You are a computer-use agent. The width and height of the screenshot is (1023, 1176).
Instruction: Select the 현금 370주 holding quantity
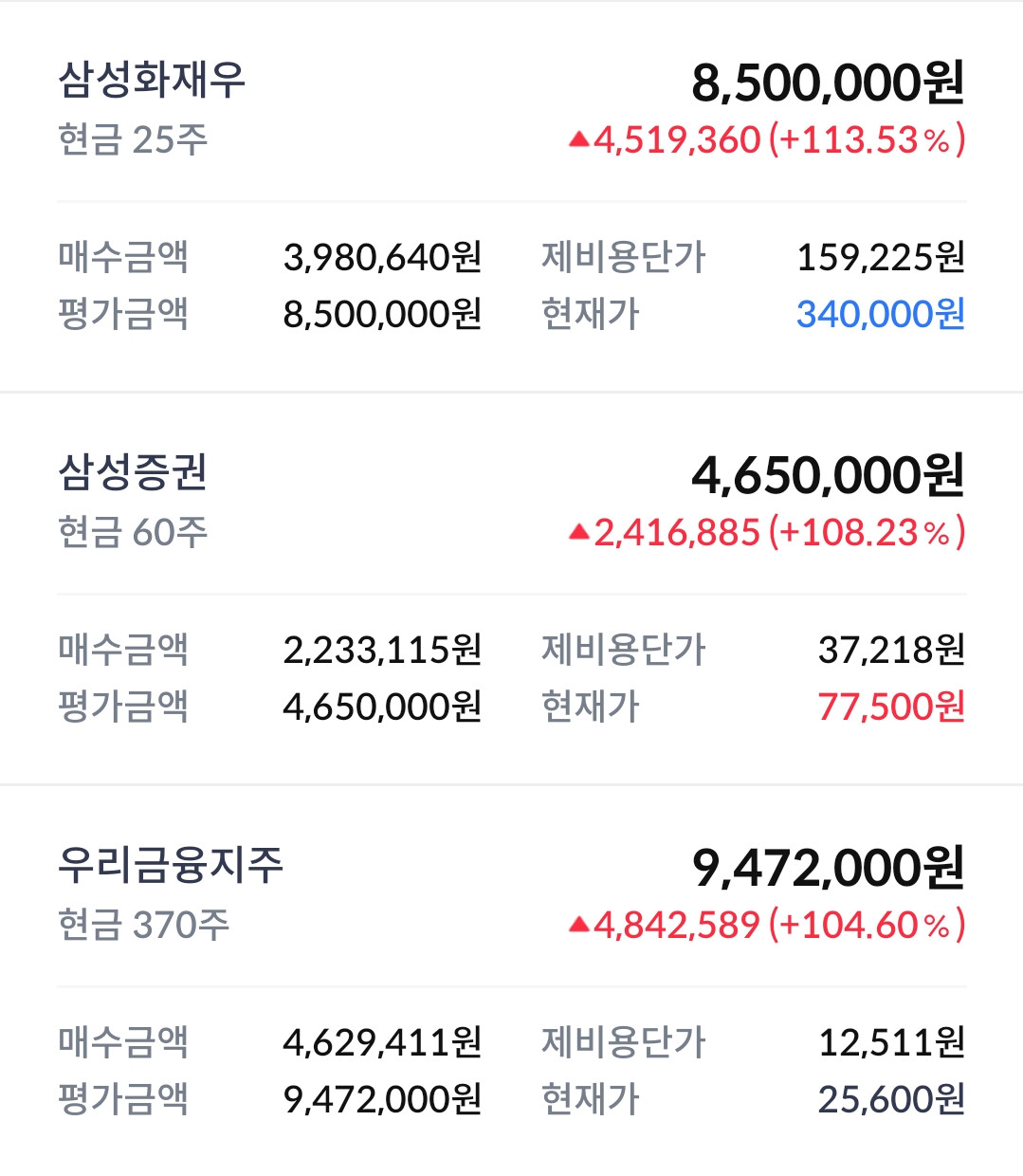(x=143, y=926)
